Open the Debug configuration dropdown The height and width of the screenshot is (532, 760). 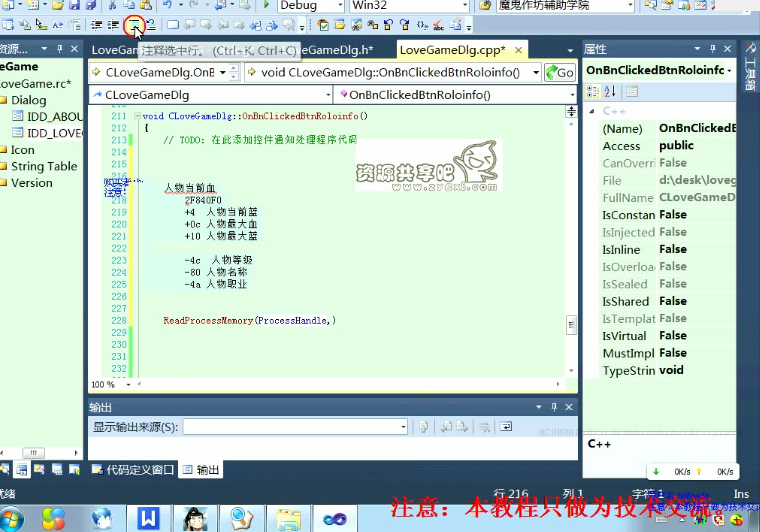point(340,5)
